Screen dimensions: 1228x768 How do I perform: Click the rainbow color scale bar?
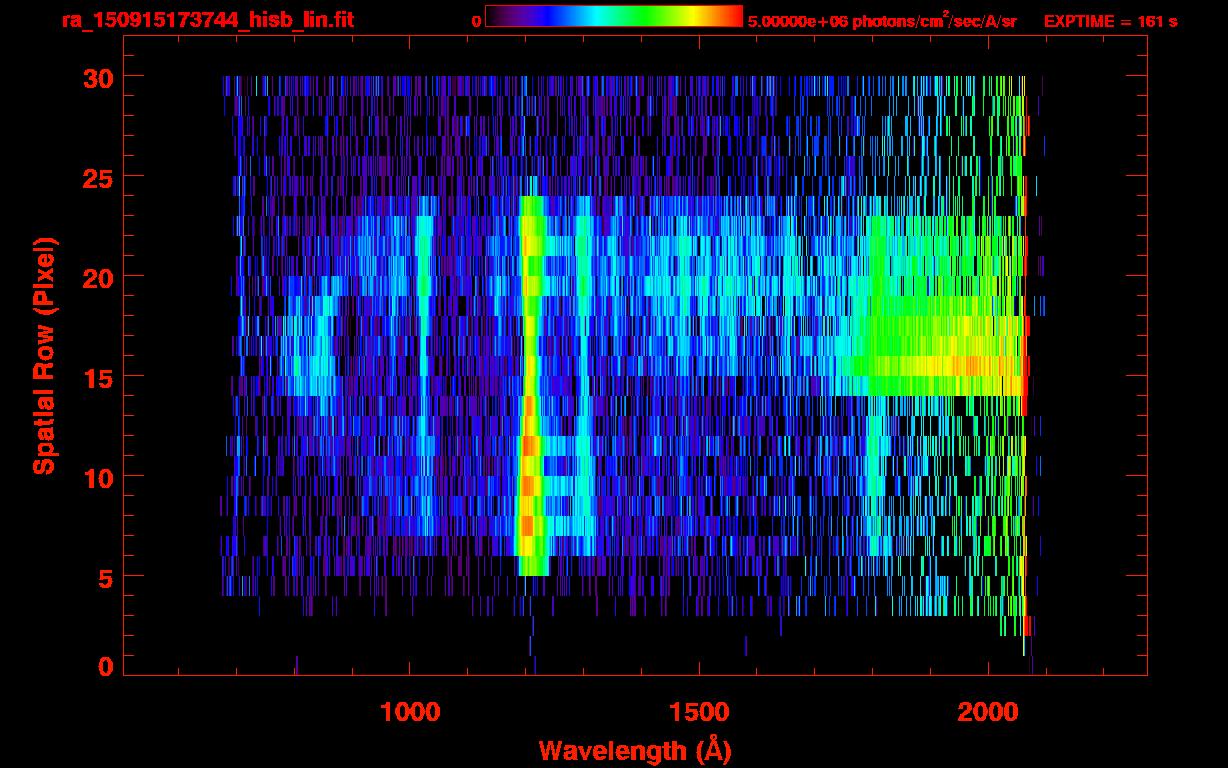pos(613,17)
